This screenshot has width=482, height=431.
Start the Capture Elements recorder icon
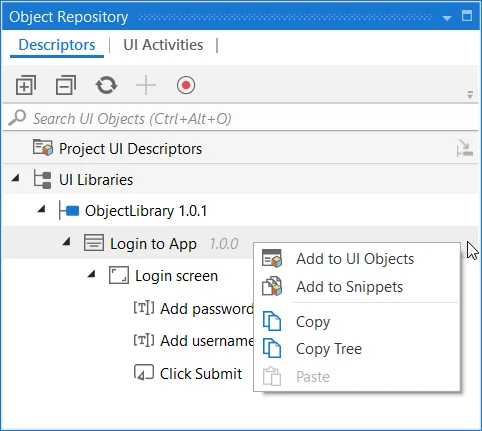pos(186,85)
